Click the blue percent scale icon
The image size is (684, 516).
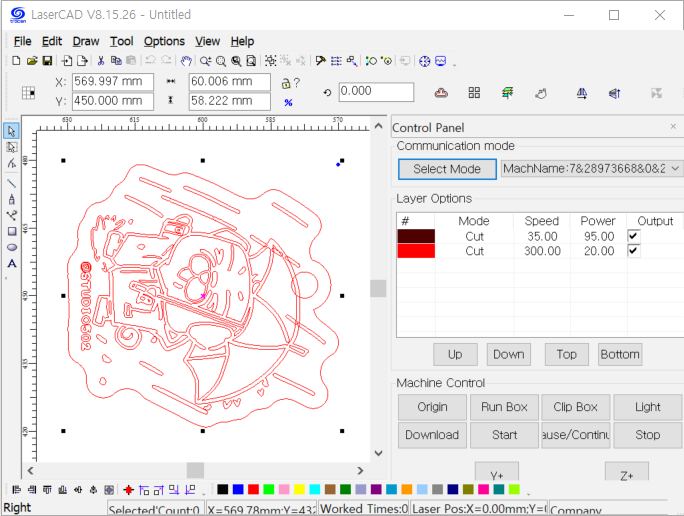pyautogui.click(x=288, y=103)
